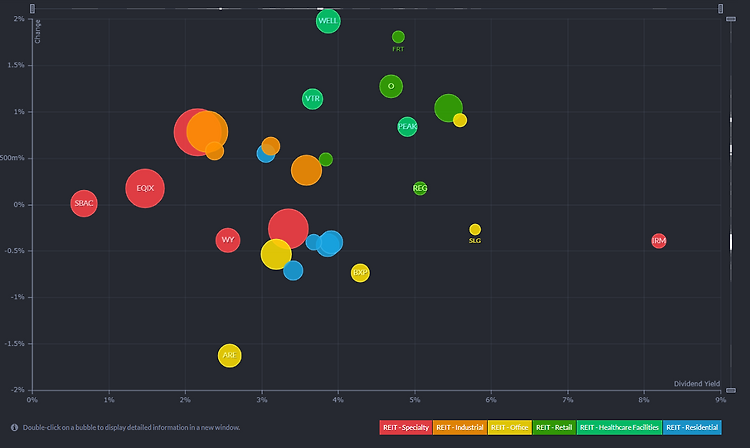750x448 pixels.
Task: Click the Change axis label
Action: pyautogui.click(x=38, y=32)
